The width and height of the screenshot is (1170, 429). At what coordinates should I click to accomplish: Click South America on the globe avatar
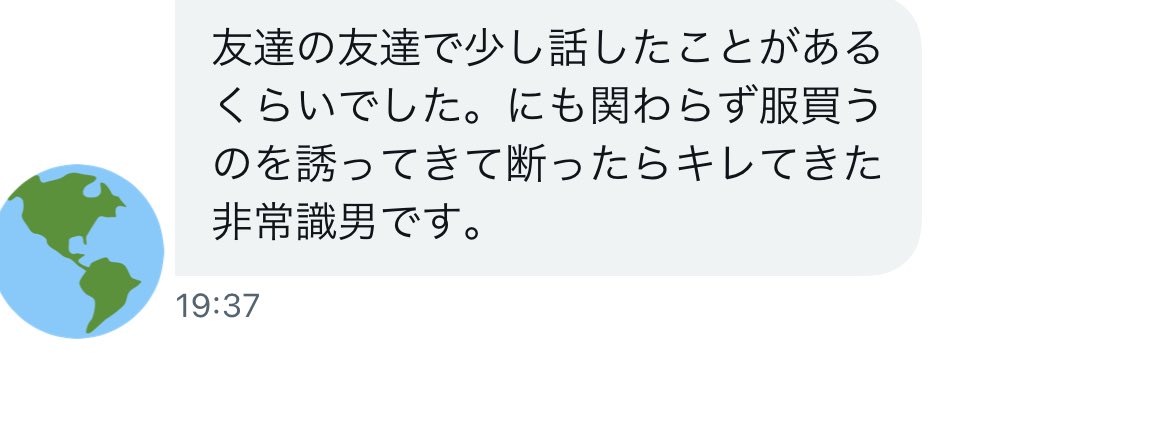coord(110,291)
